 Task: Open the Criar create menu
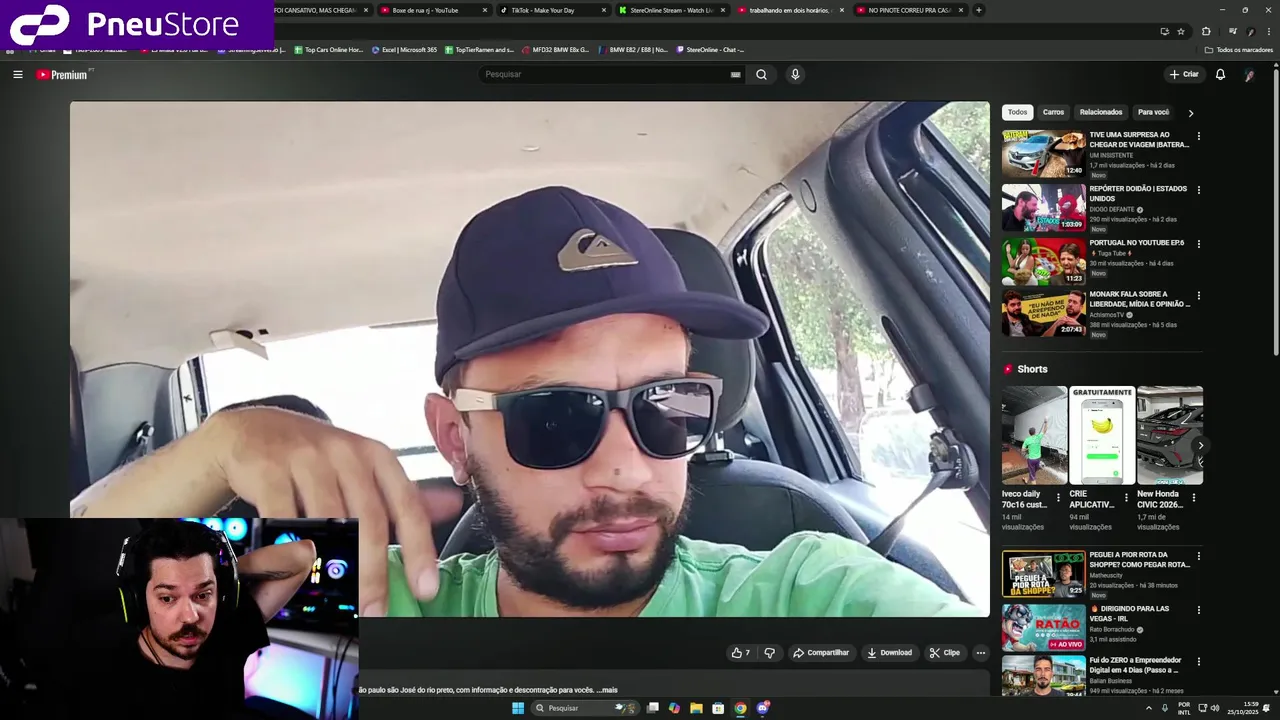tap(1184, 74)
